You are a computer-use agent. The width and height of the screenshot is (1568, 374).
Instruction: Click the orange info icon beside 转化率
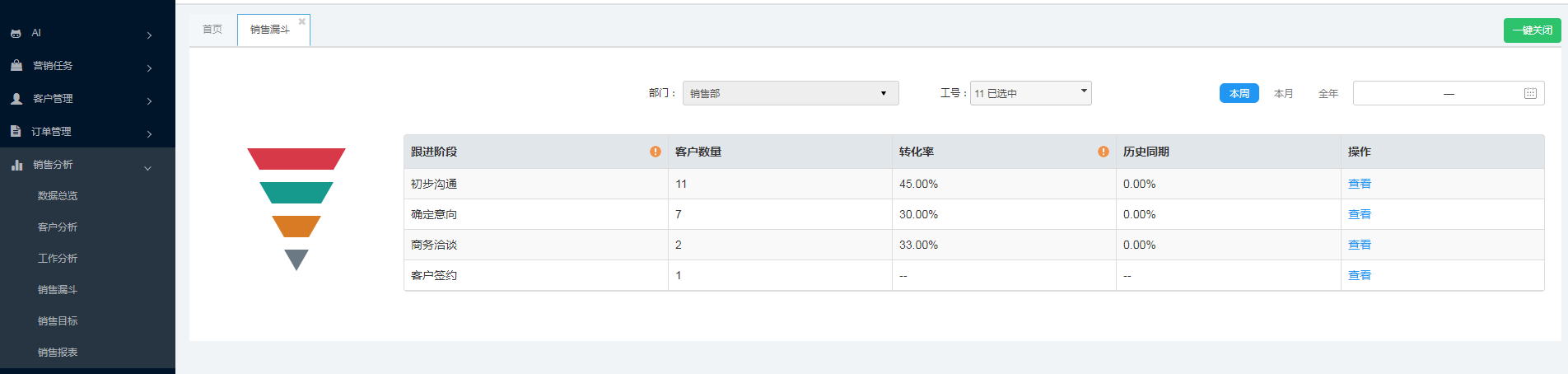tap(1104, 152)
